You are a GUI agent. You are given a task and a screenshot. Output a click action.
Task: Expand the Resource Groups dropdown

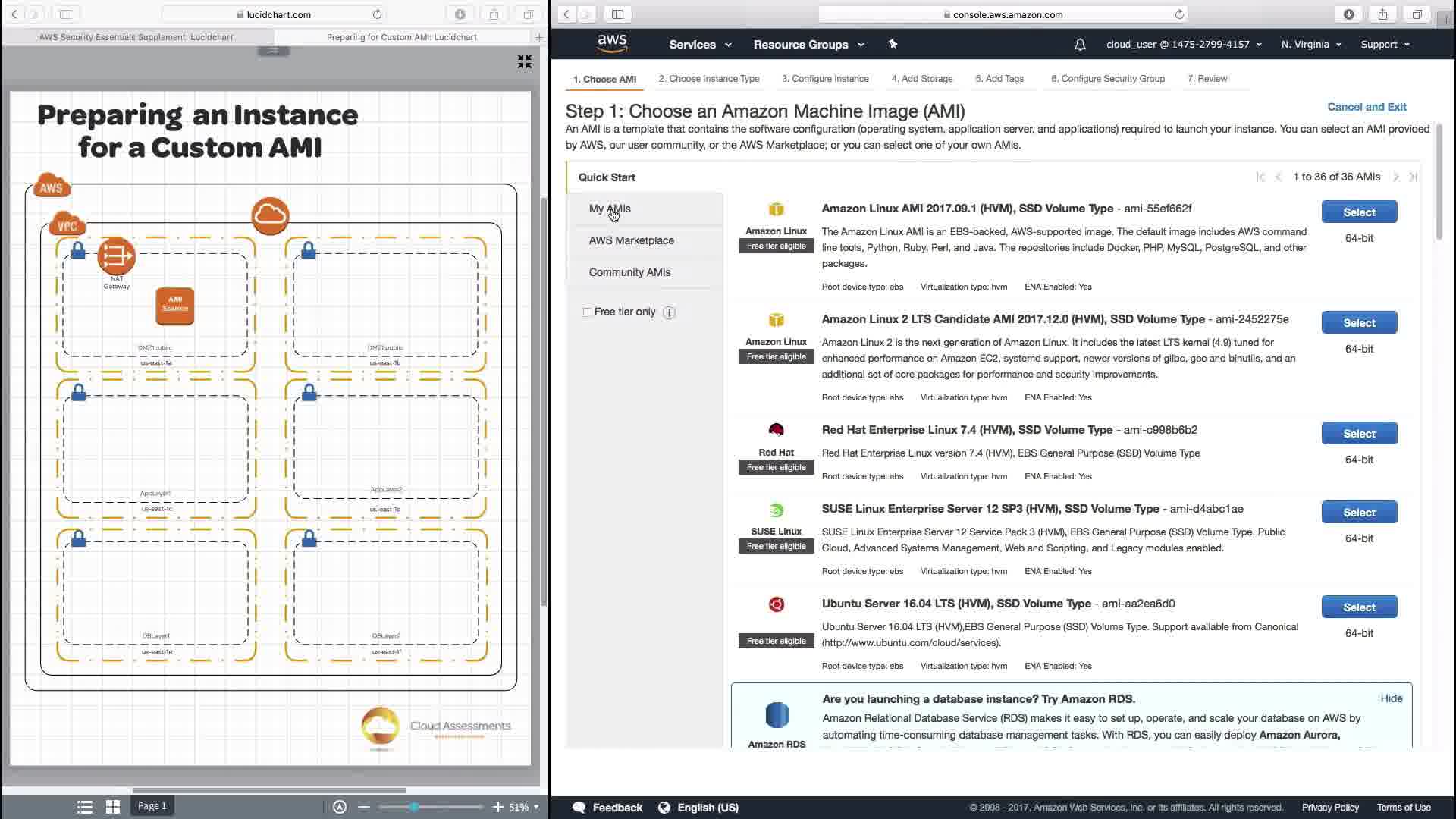808,45
